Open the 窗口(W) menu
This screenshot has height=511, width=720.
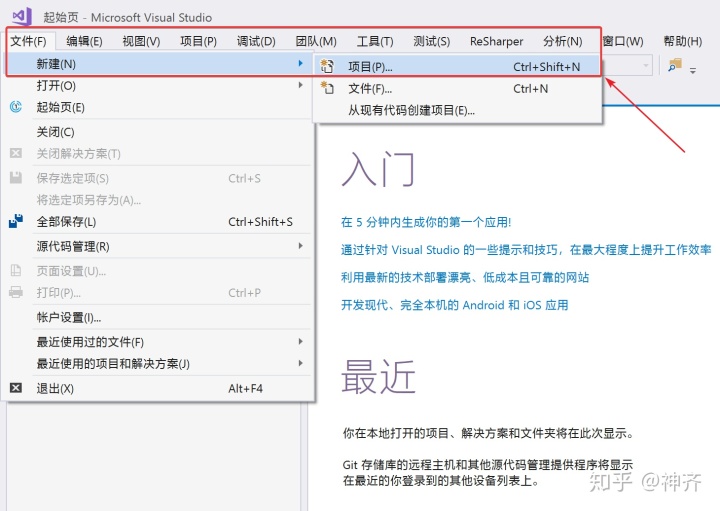(623, 41)
